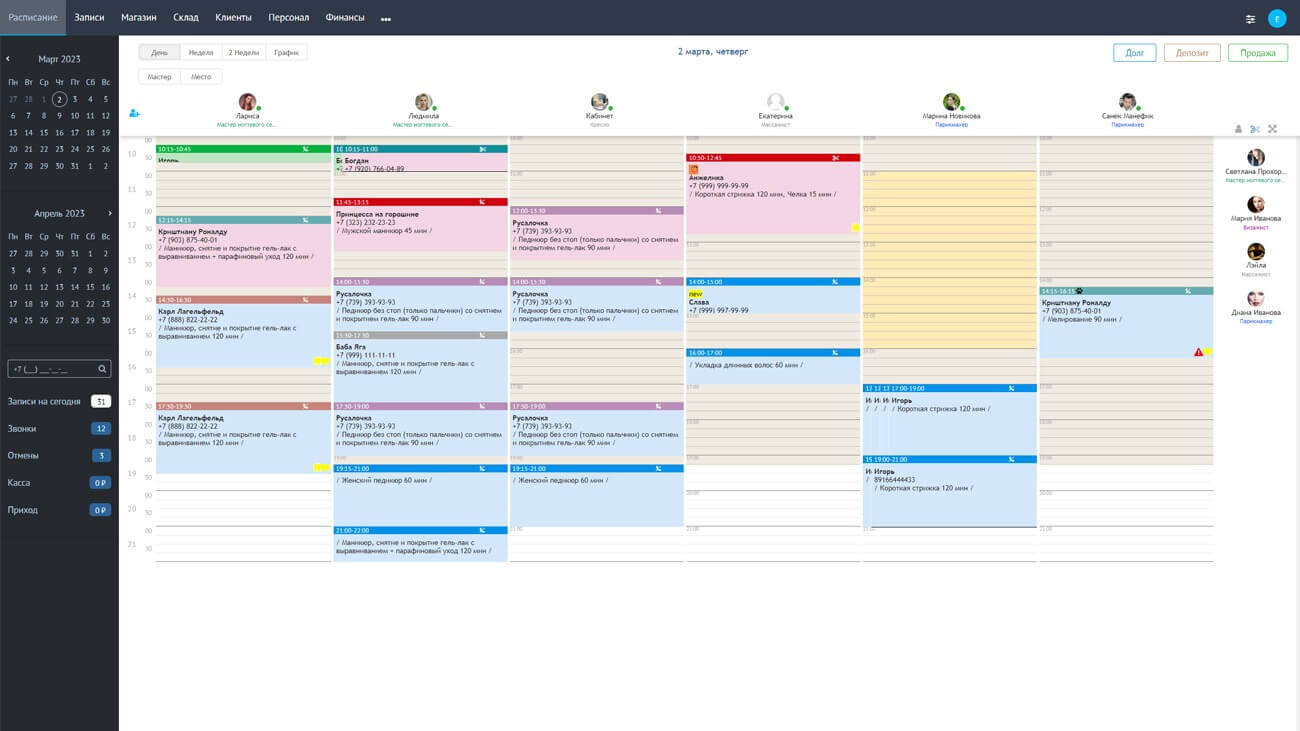
Task: Open the Клиенты menu tab
Action: point(233,18)
